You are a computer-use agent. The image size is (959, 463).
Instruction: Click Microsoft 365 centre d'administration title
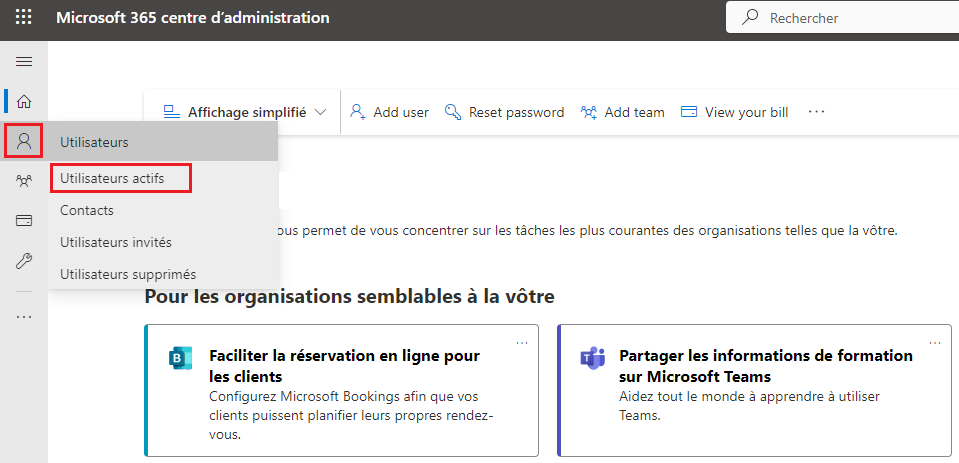click(193, 18)
